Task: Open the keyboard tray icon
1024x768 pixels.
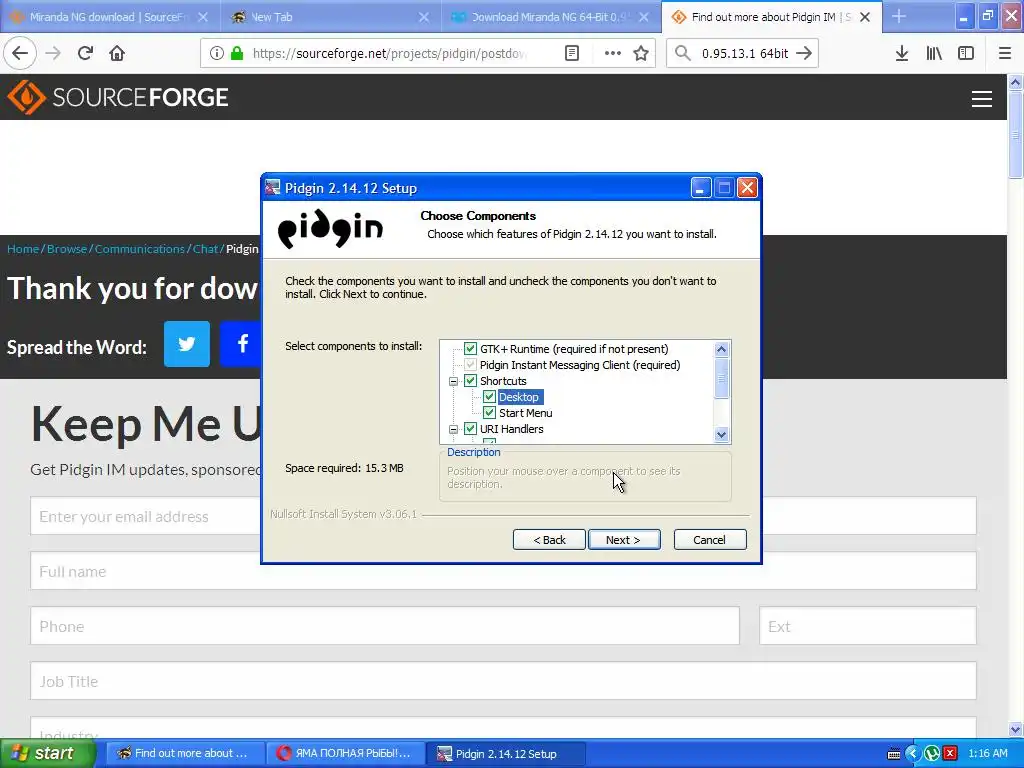Action: tap(894, 754)
